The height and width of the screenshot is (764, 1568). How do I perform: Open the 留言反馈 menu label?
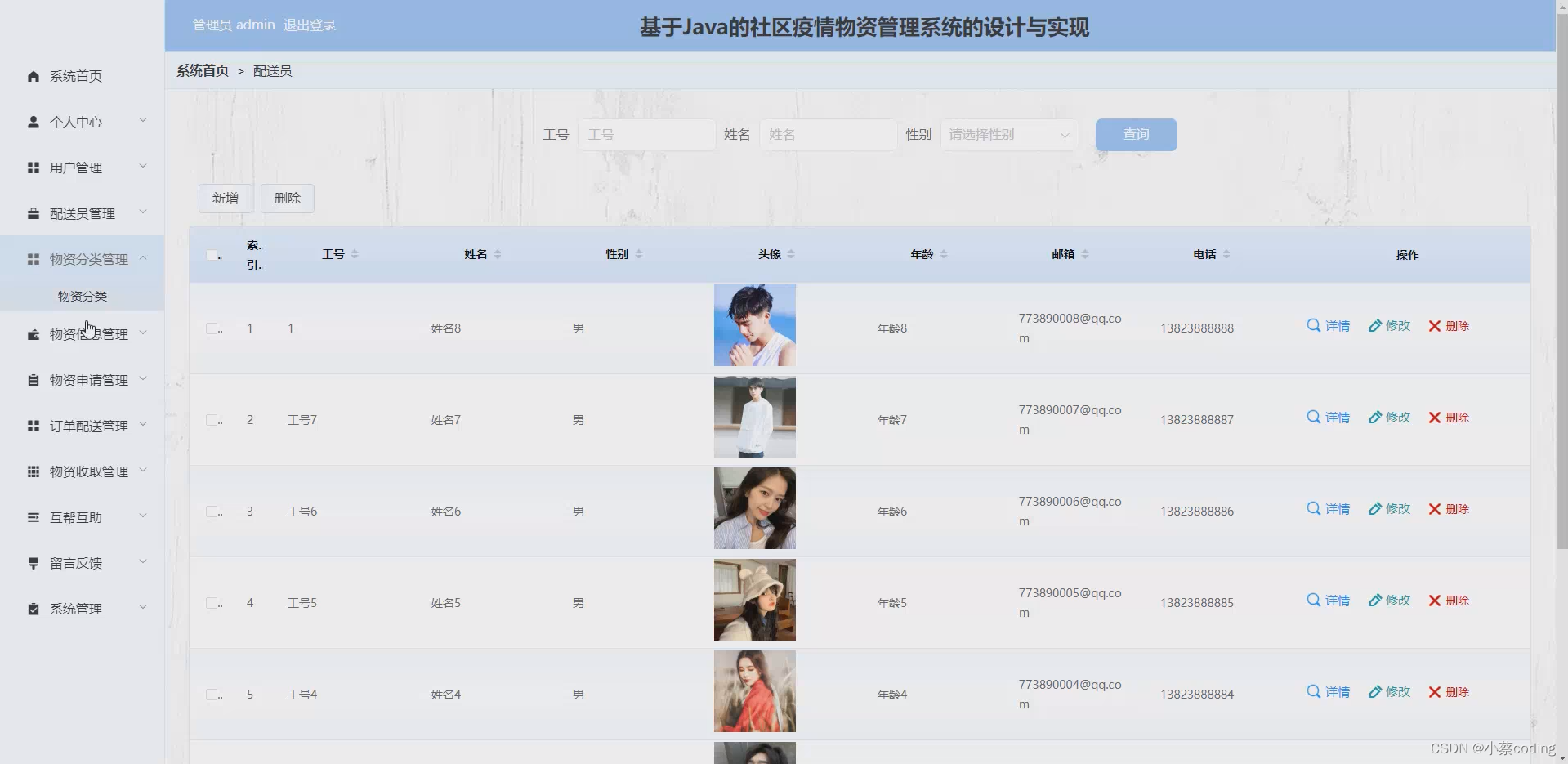(76, 563)
